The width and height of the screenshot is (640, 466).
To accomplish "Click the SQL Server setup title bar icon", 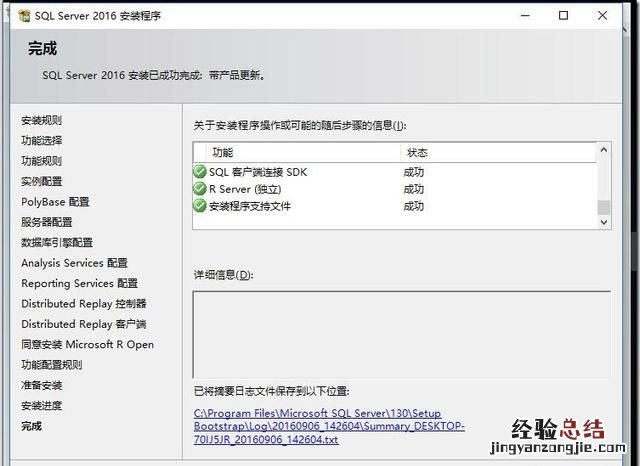I will tap(24, 16).
